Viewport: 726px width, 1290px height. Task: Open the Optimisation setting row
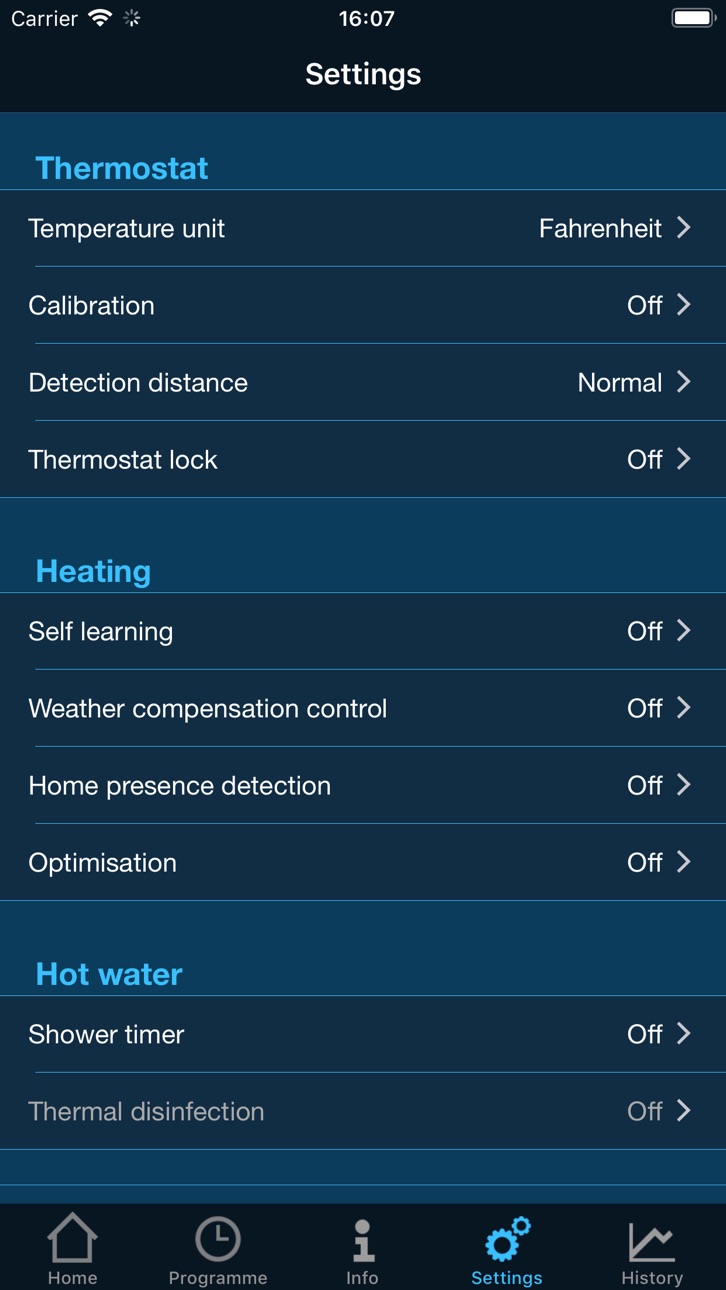coord(363,862)
